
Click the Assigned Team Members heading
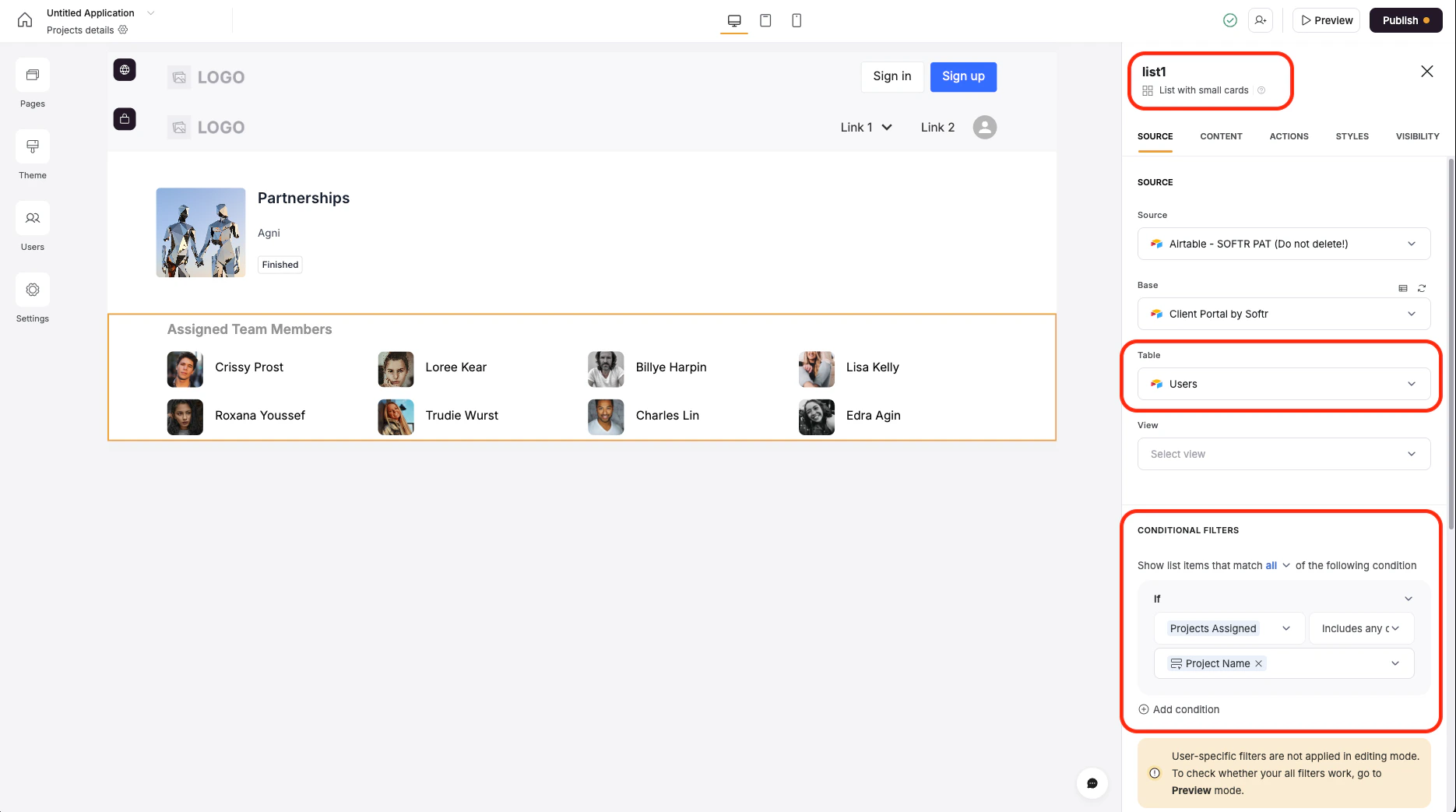pyautogui.click(x=249, y=329)
